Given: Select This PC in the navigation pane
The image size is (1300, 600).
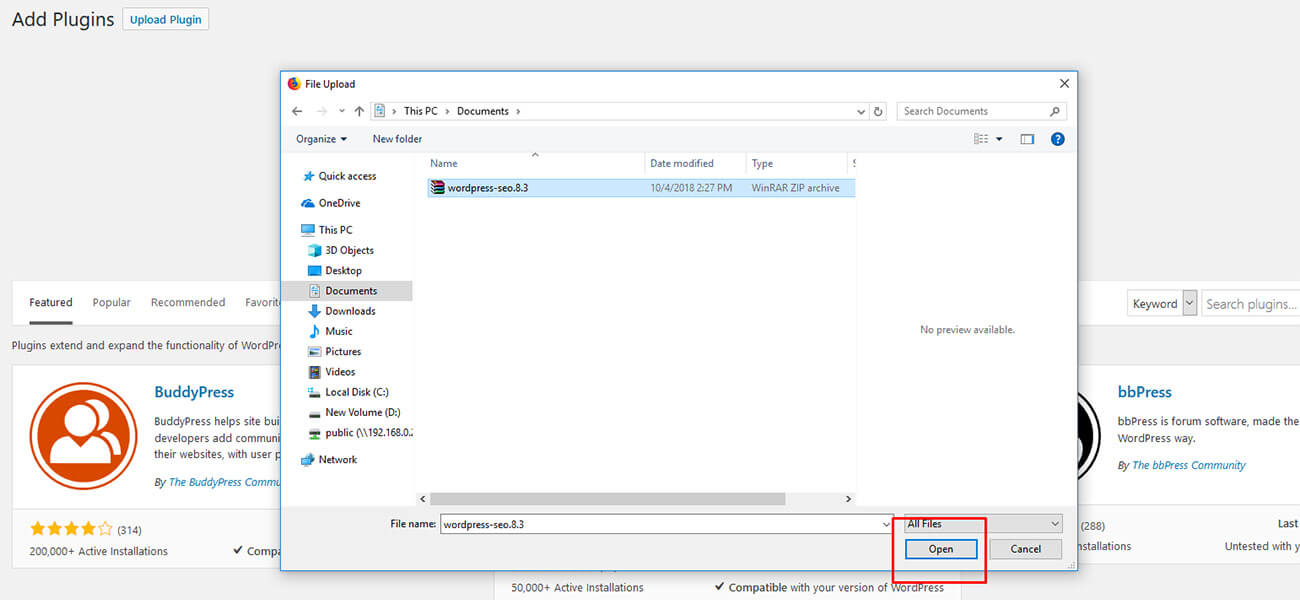Looking at the screenshot, I should tap(334, 230).
